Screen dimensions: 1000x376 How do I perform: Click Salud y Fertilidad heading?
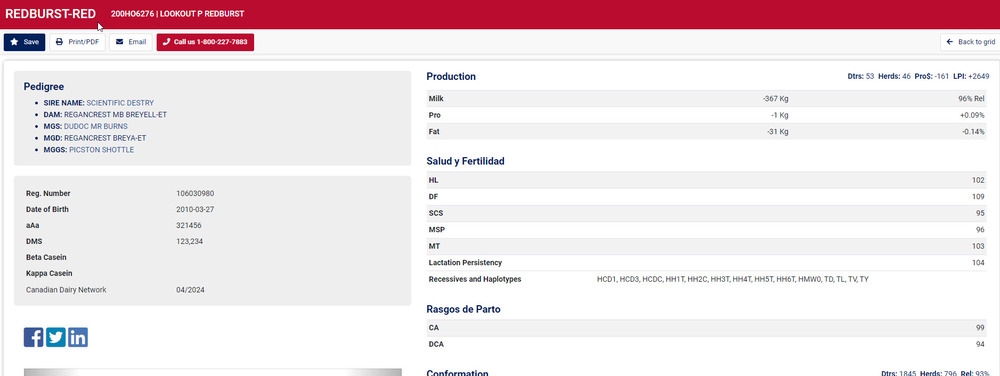point(466,162)
